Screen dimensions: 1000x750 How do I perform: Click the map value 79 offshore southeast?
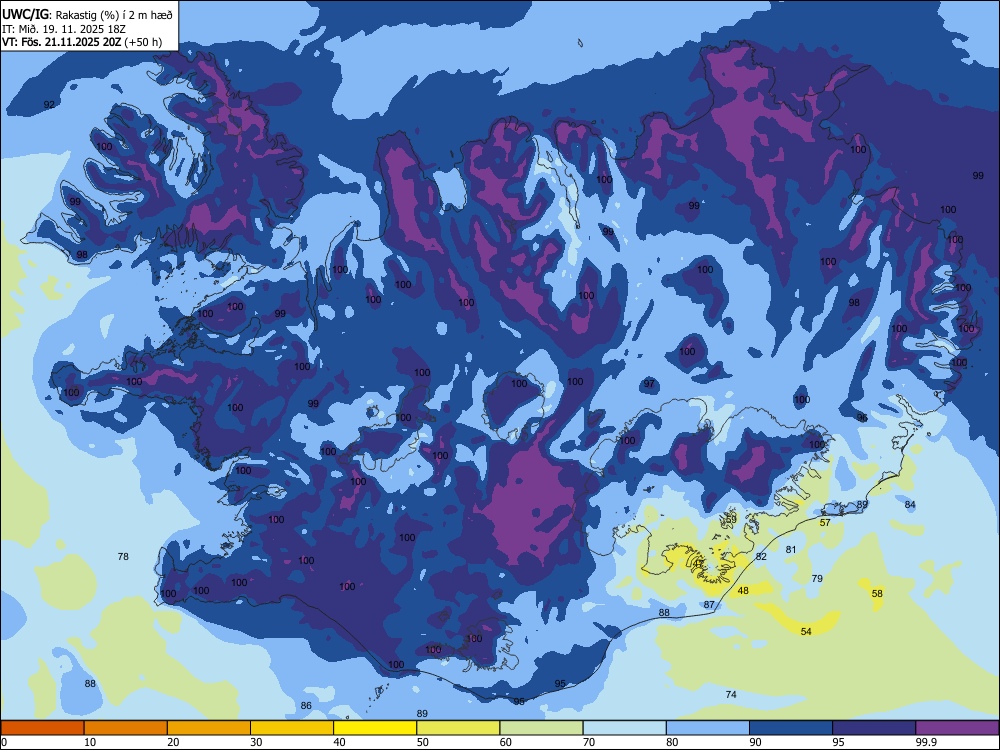point(817,579)
